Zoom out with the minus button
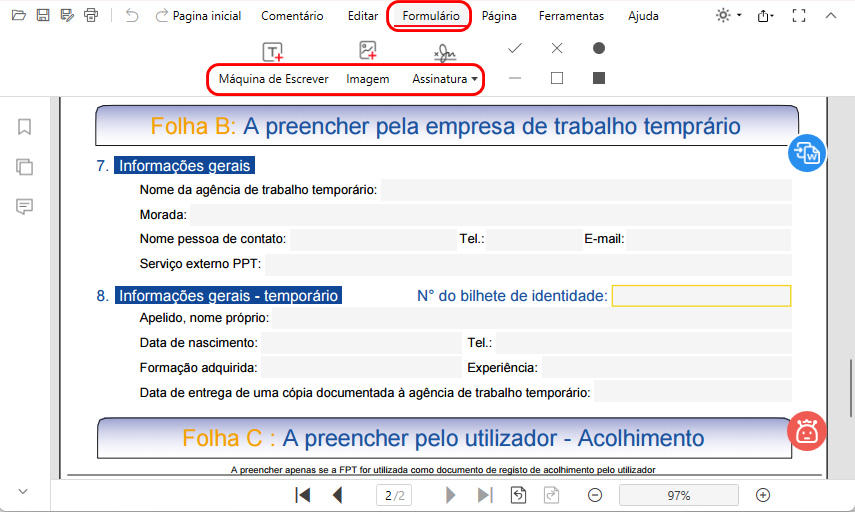 (595, 495)
